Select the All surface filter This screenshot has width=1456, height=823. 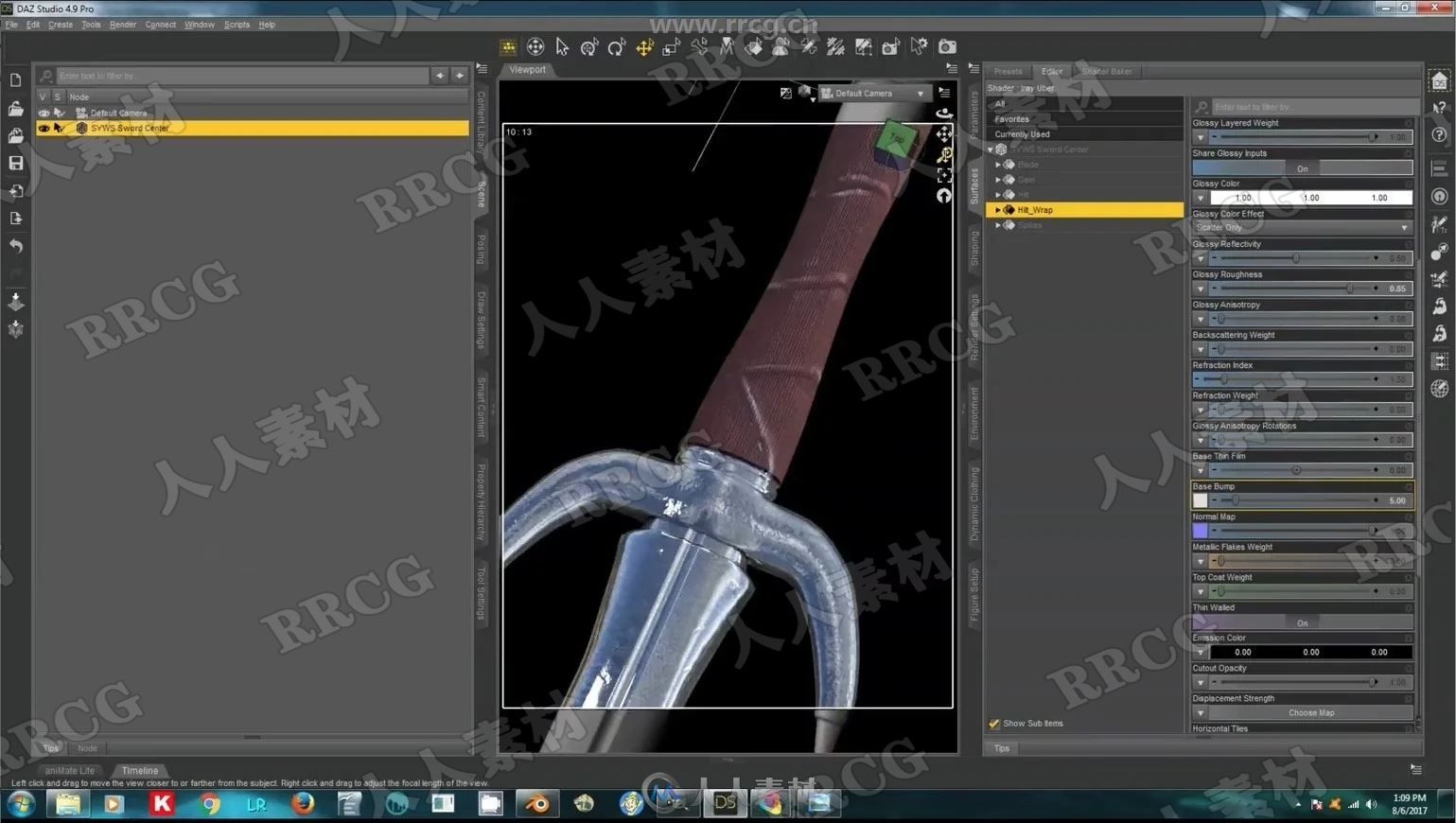(x=1083, y=104)
